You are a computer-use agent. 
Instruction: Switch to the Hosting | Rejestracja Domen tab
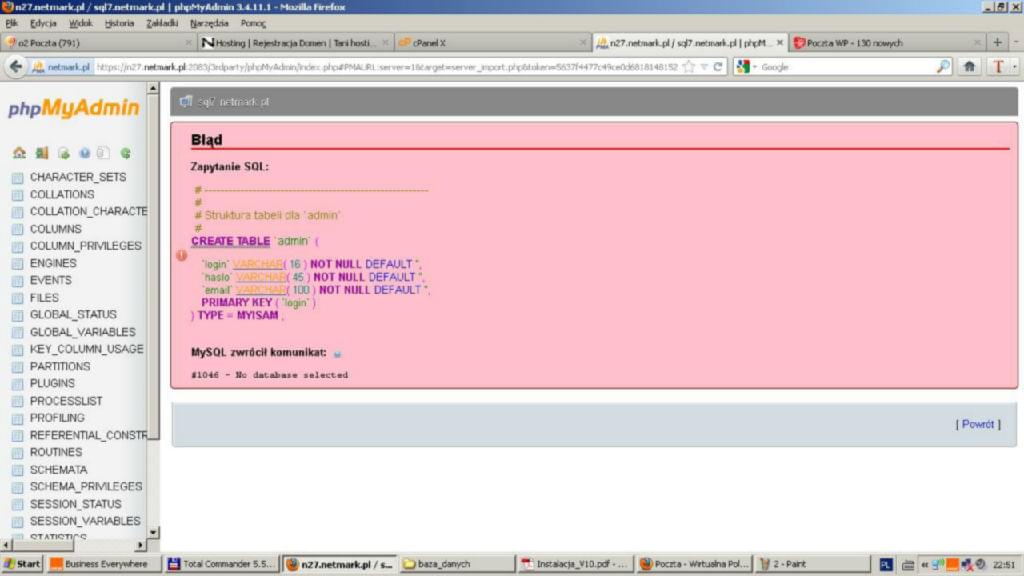(x=295, y=42)
